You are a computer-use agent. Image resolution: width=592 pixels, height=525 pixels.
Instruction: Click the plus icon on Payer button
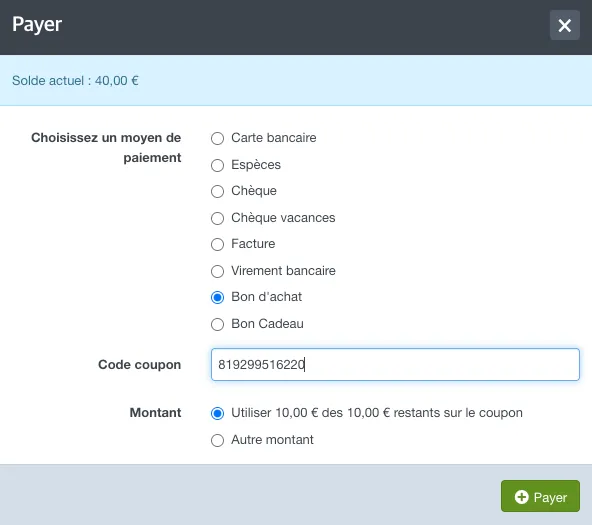click(x=521, y=497)
